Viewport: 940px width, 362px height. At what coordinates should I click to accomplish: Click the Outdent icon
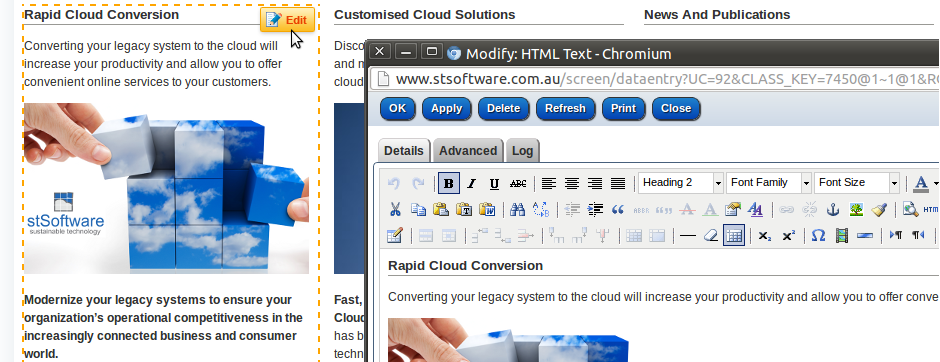573,209
